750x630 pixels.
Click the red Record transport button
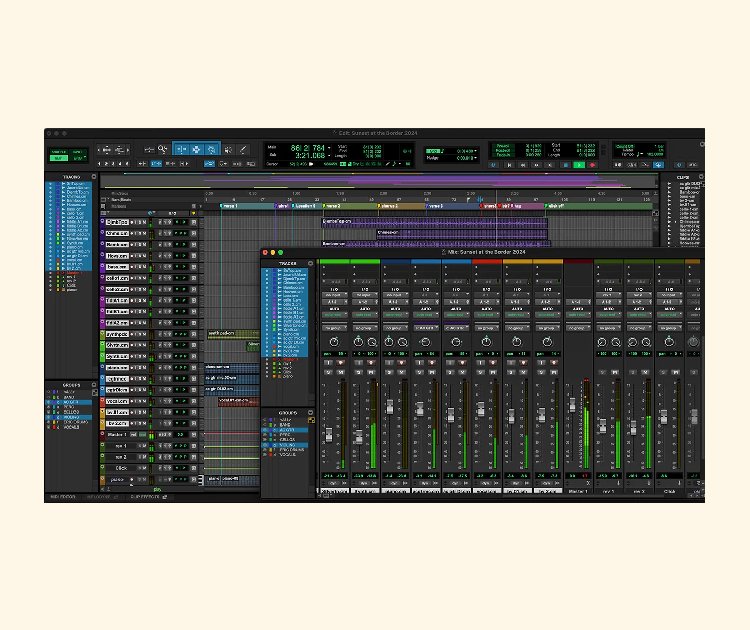point(592,165)
